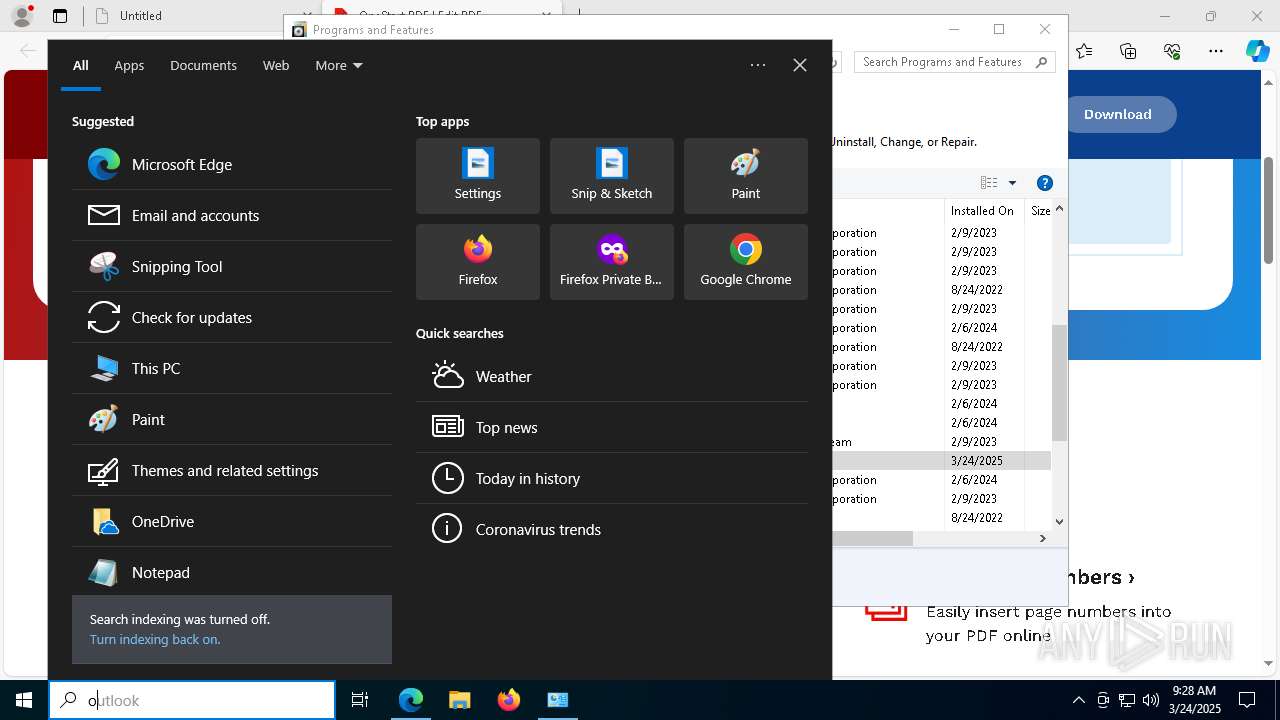Open Settings tile in Top apps
Viewport: 1280px width, 720px height.
pyautogui.click(x=478, y=176)
